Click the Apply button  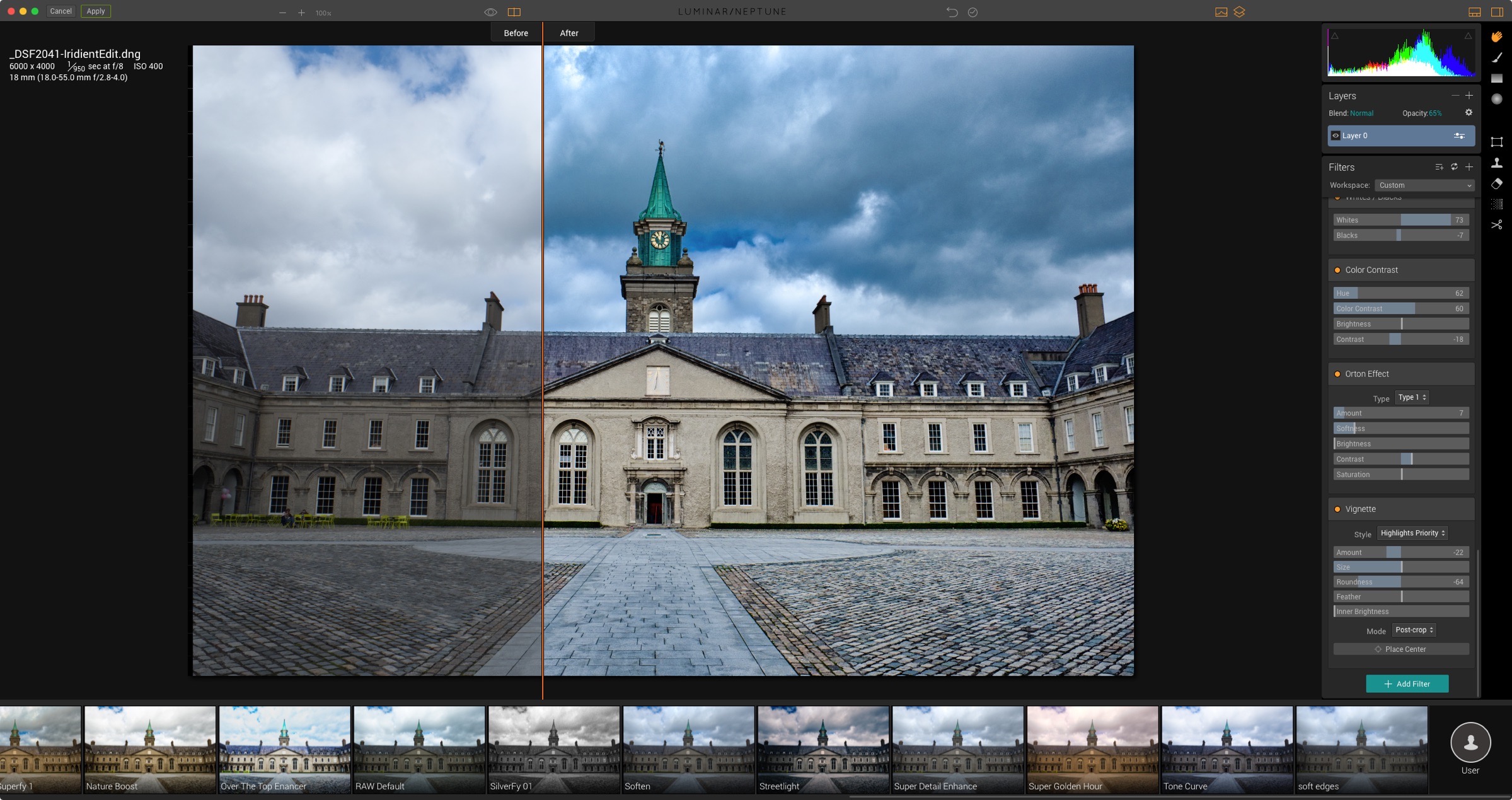(x=96, y=11)
